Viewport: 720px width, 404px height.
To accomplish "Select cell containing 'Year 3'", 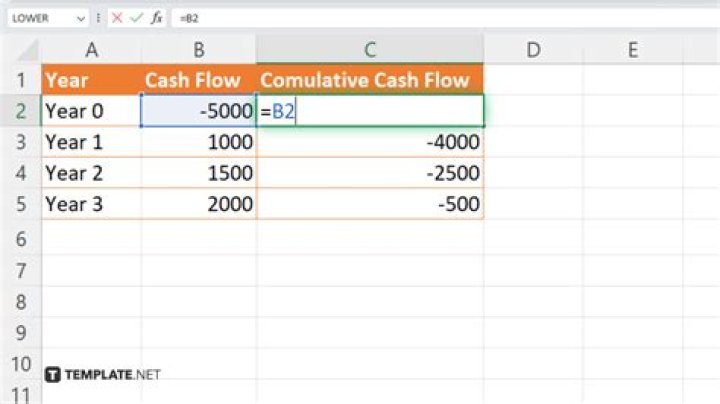I will pos(91,204).
